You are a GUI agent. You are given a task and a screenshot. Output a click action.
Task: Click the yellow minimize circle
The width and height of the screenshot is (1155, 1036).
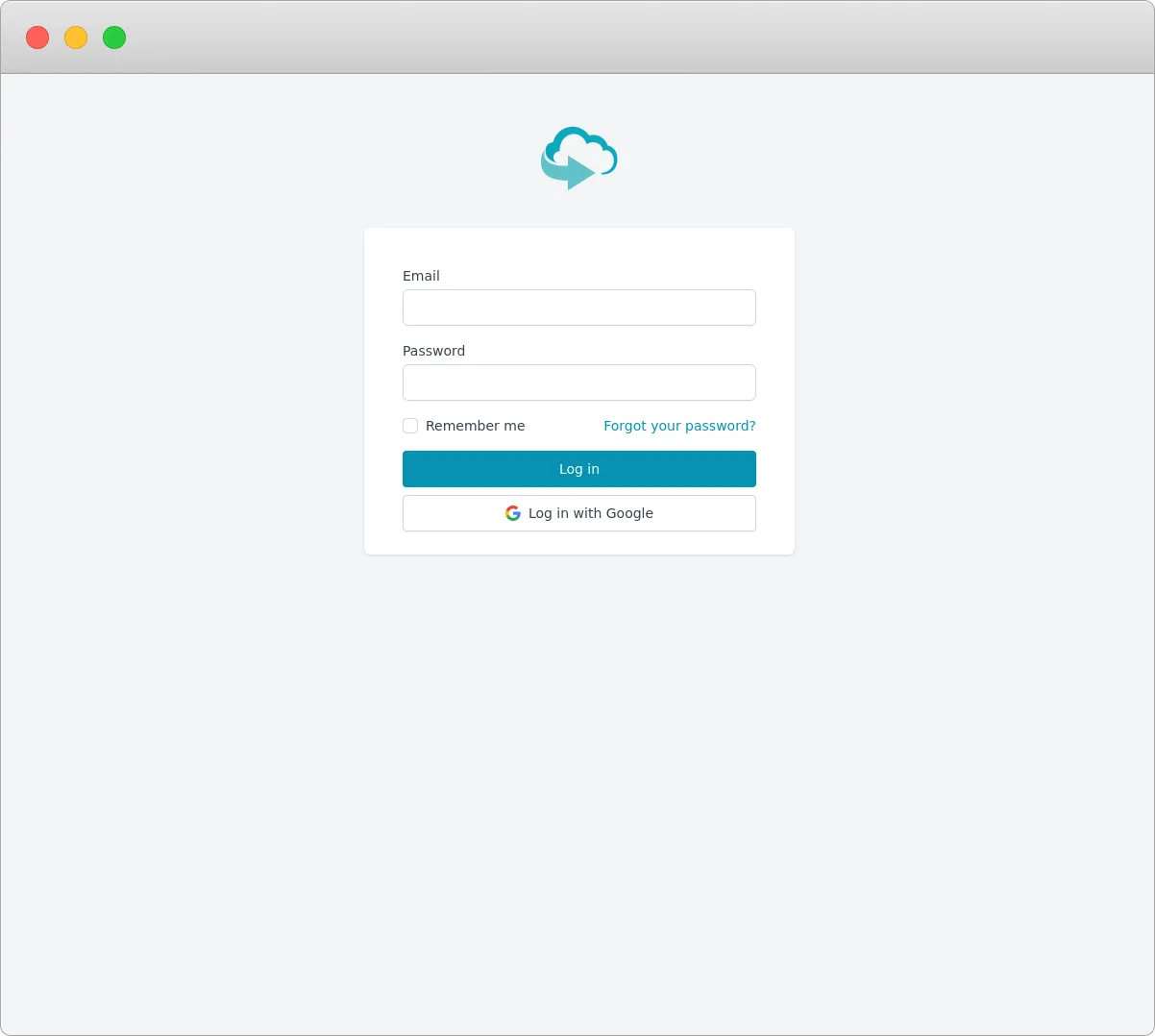(x=75, y=37)
